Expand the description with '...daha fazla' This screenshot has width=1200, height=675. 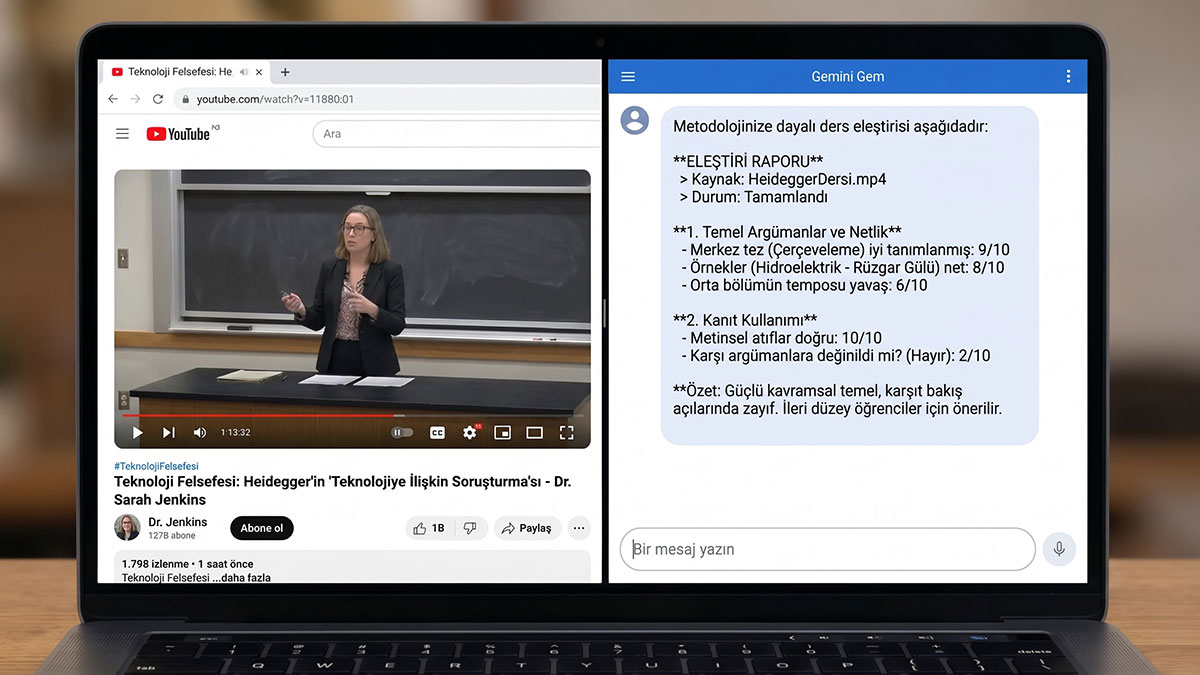(241, 578)
